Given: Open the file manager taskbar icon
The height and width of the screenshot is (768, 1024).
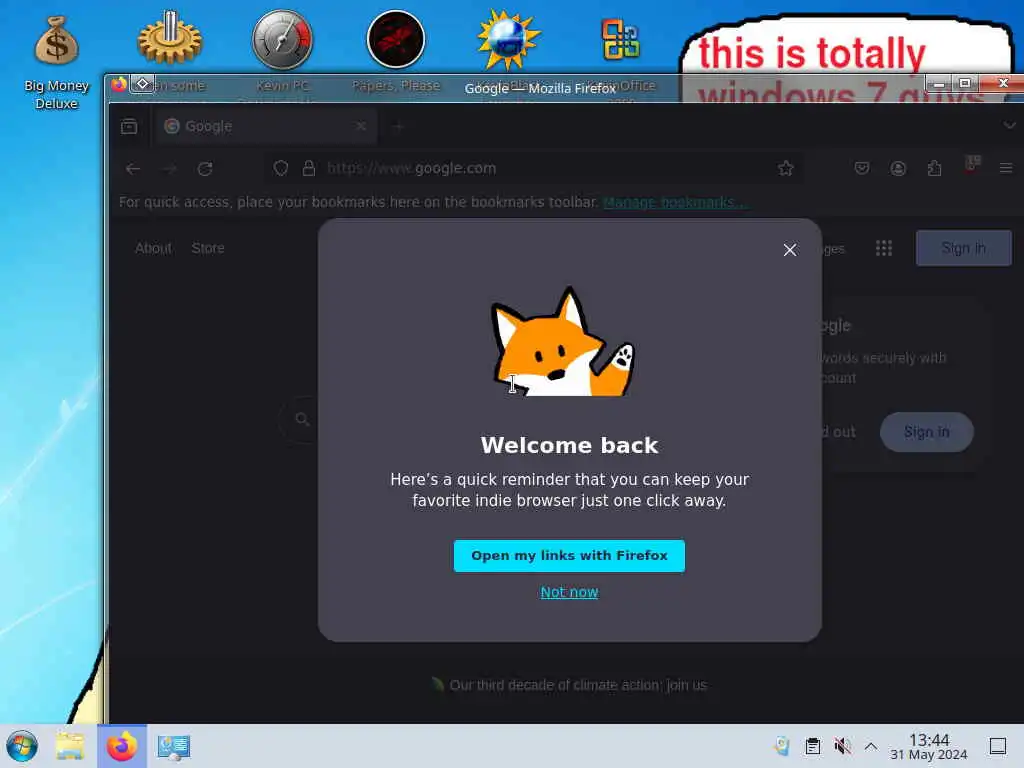Looking at the screenshot, I should [70, 746].
